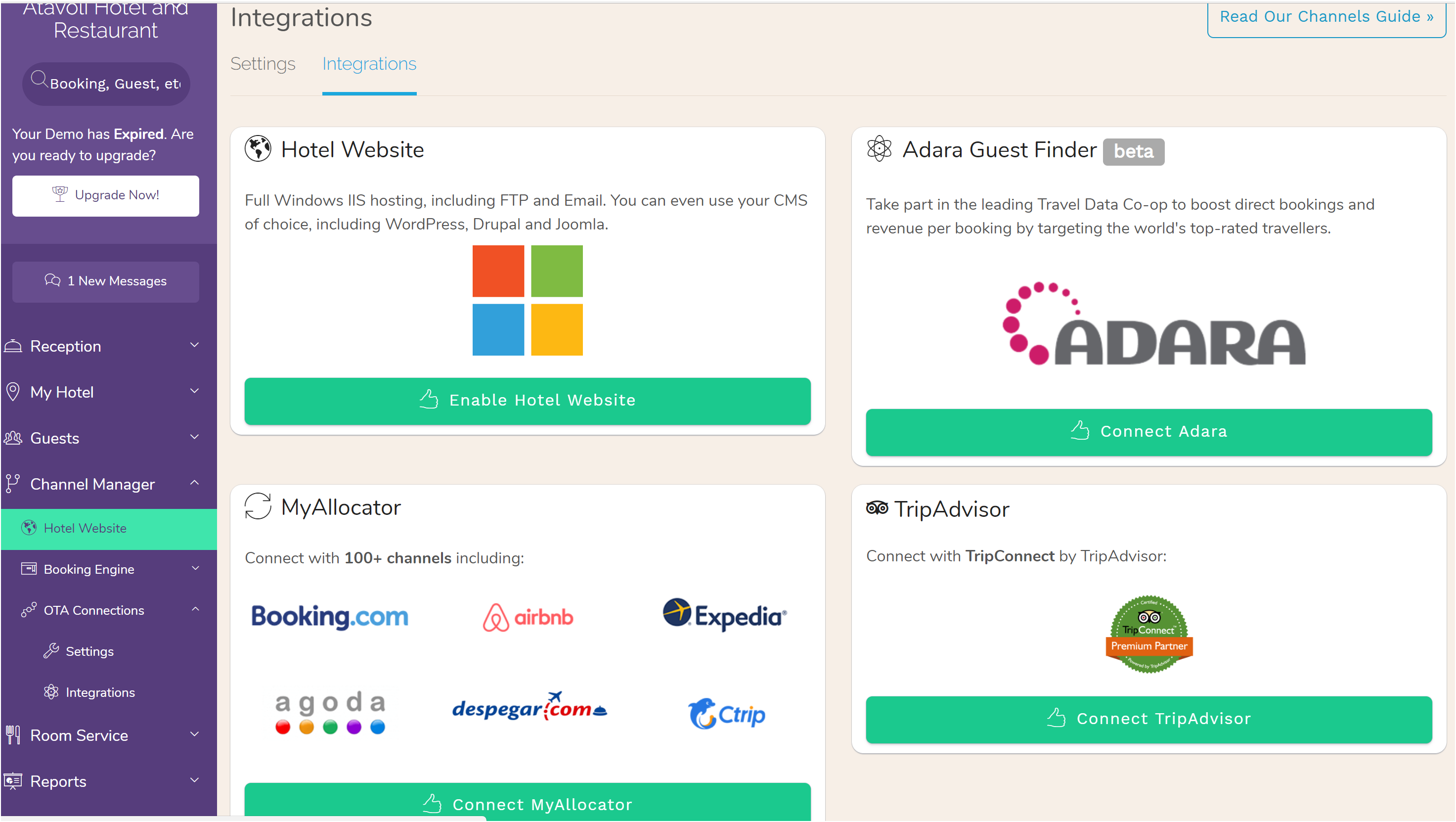Click the atom icon next to Integrations in sidebar
Screen dimensions: 1456x822
tap(51, 692)
